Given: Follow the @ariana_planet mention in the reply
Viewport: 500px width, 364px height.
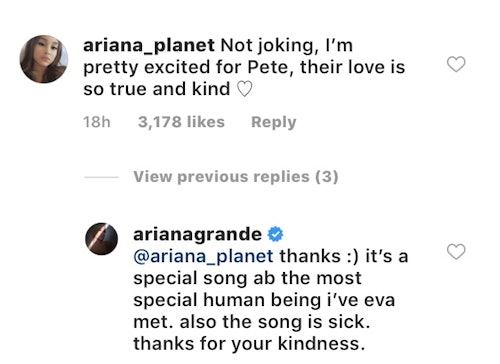Looking at the screenshot, I should point(203,257).
